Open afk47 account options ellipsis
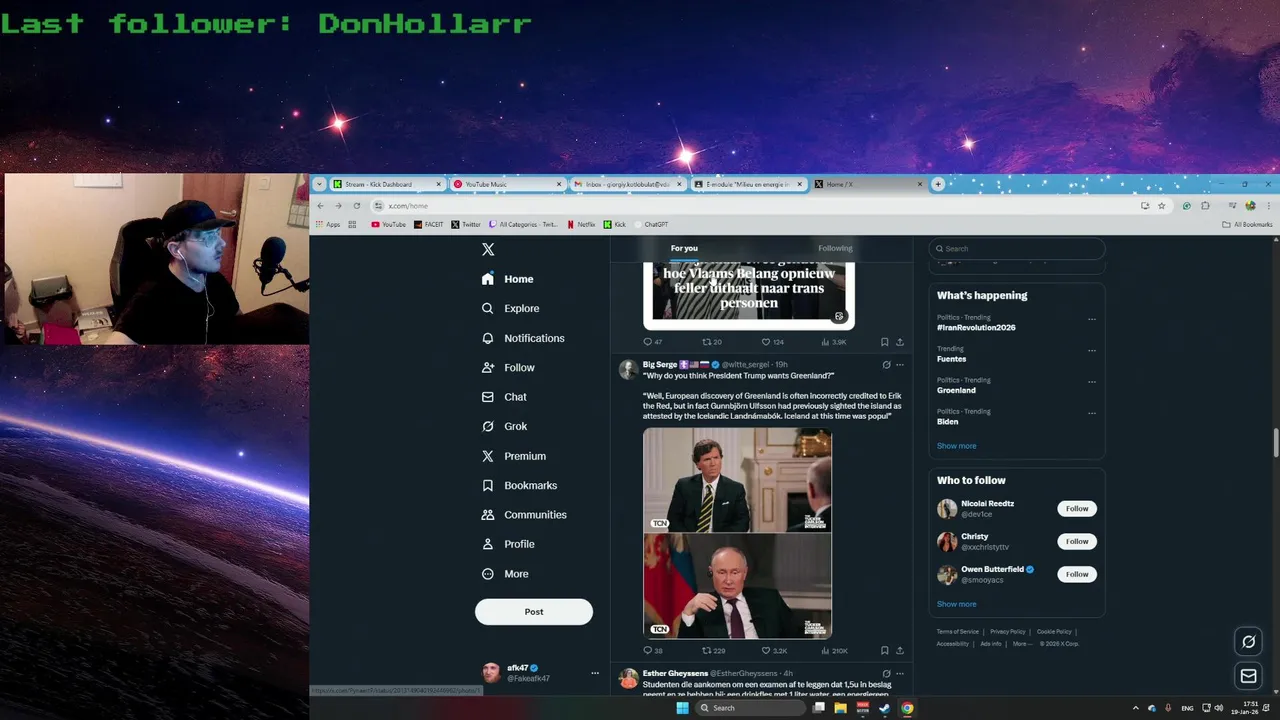The image size is (1280, 720). (x=594, y=673)
